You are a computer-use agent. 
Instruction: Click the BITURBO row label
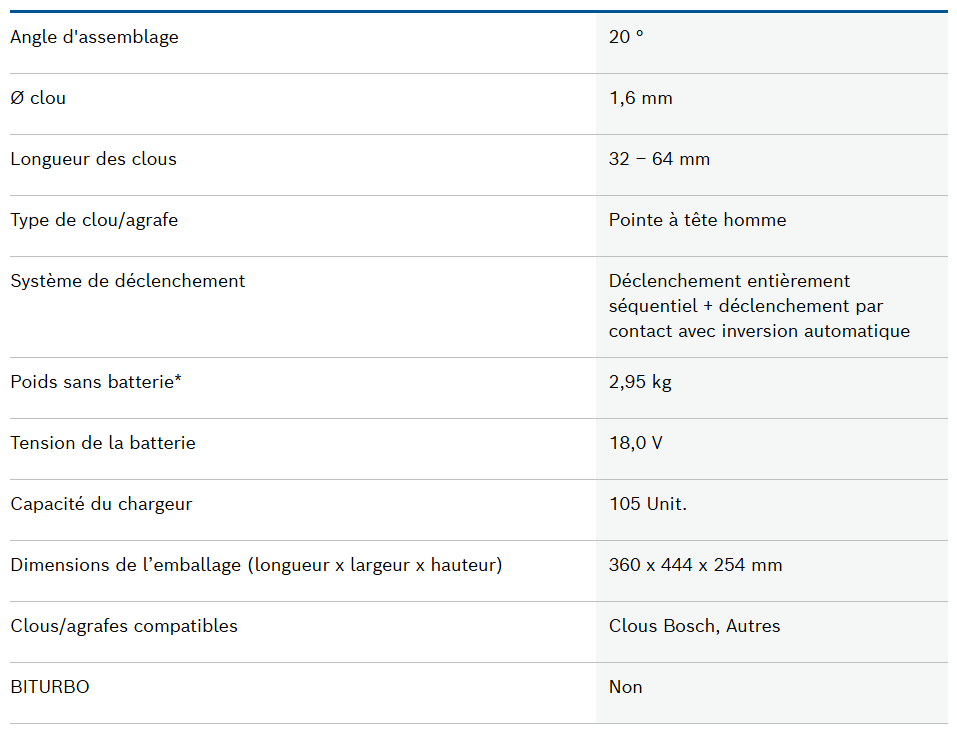pos(50,688)
